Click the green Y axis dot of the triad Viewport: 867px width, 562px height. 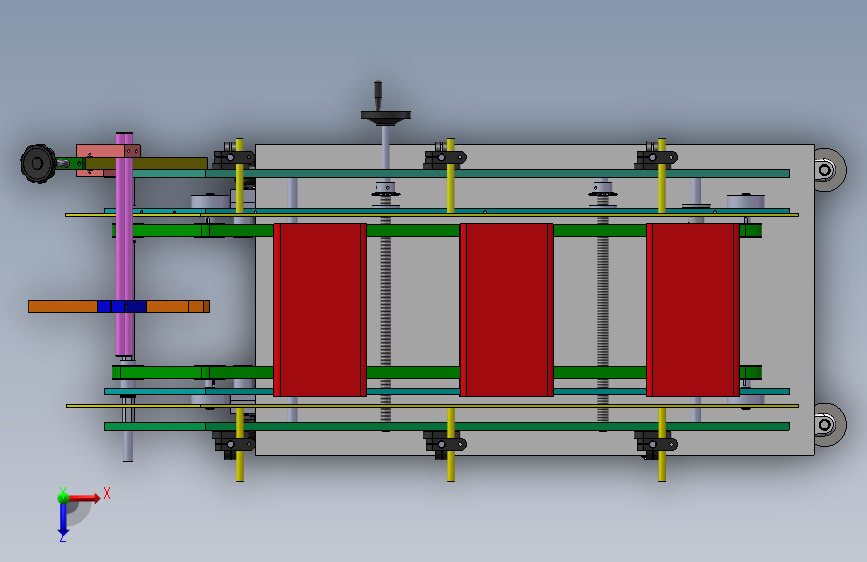[x=63, y=497]
